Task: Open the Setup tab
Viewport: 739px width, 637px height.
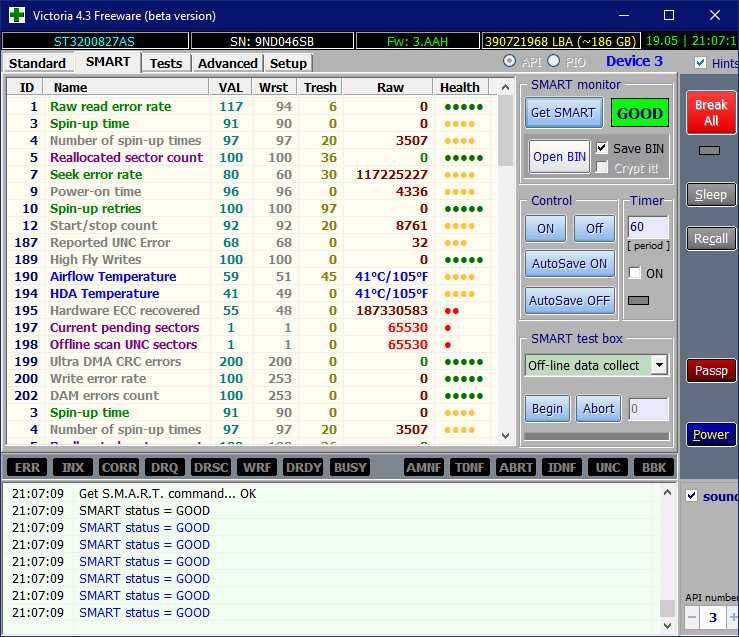Action: coord(288,63)
